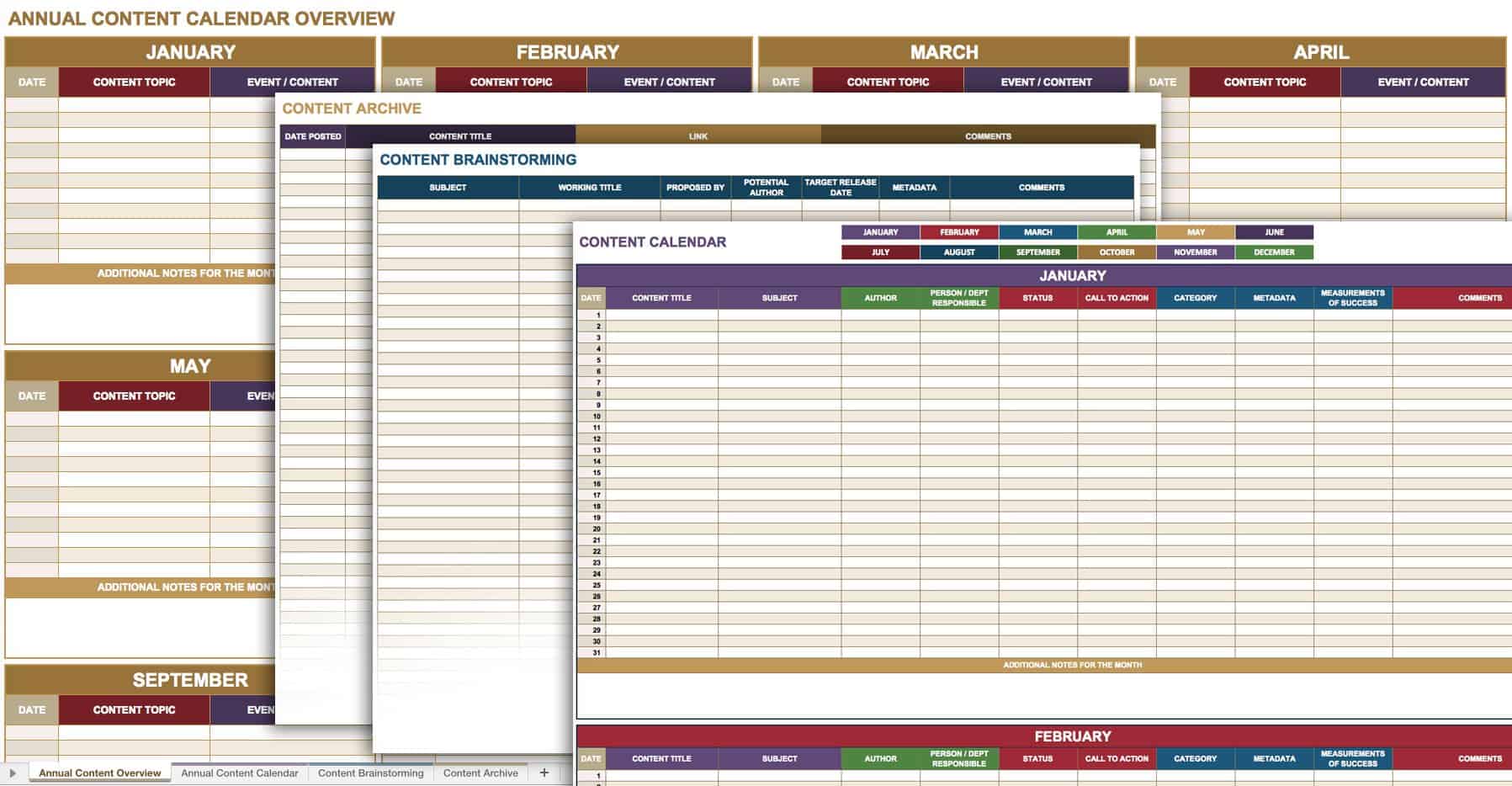This screenshot has height=786, width=1512.
Task: Go to the Content Archive sheet tab
Action: pyautogui.click(x=480, y=773)
